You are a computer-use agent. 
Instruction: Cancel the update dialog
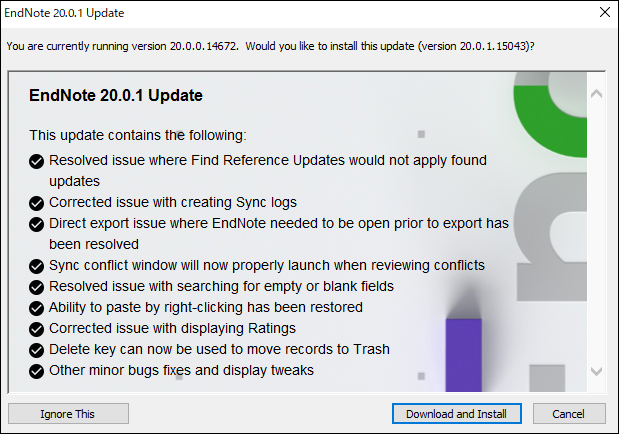569,413
